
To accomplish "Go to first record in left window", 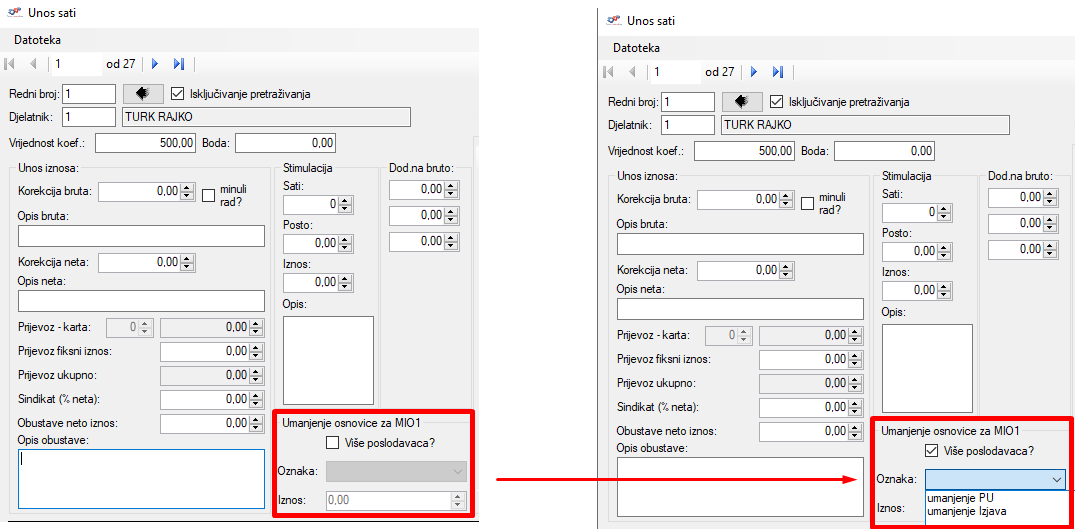I will [10, 64].
